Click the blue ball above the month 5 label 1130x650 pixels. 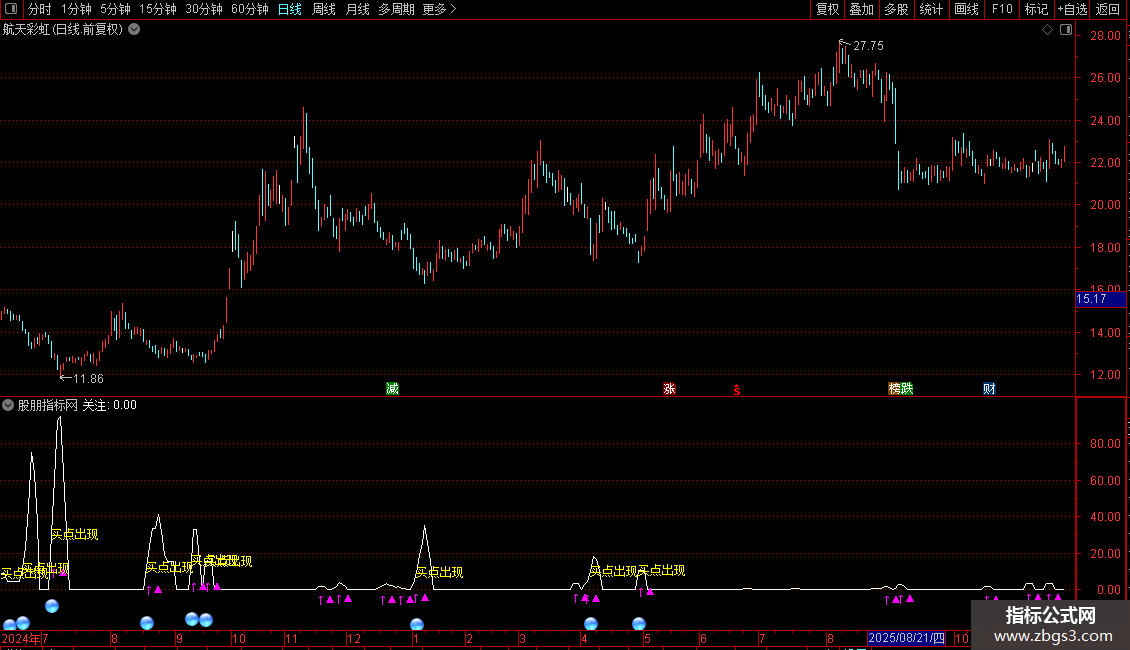(639, 623)
